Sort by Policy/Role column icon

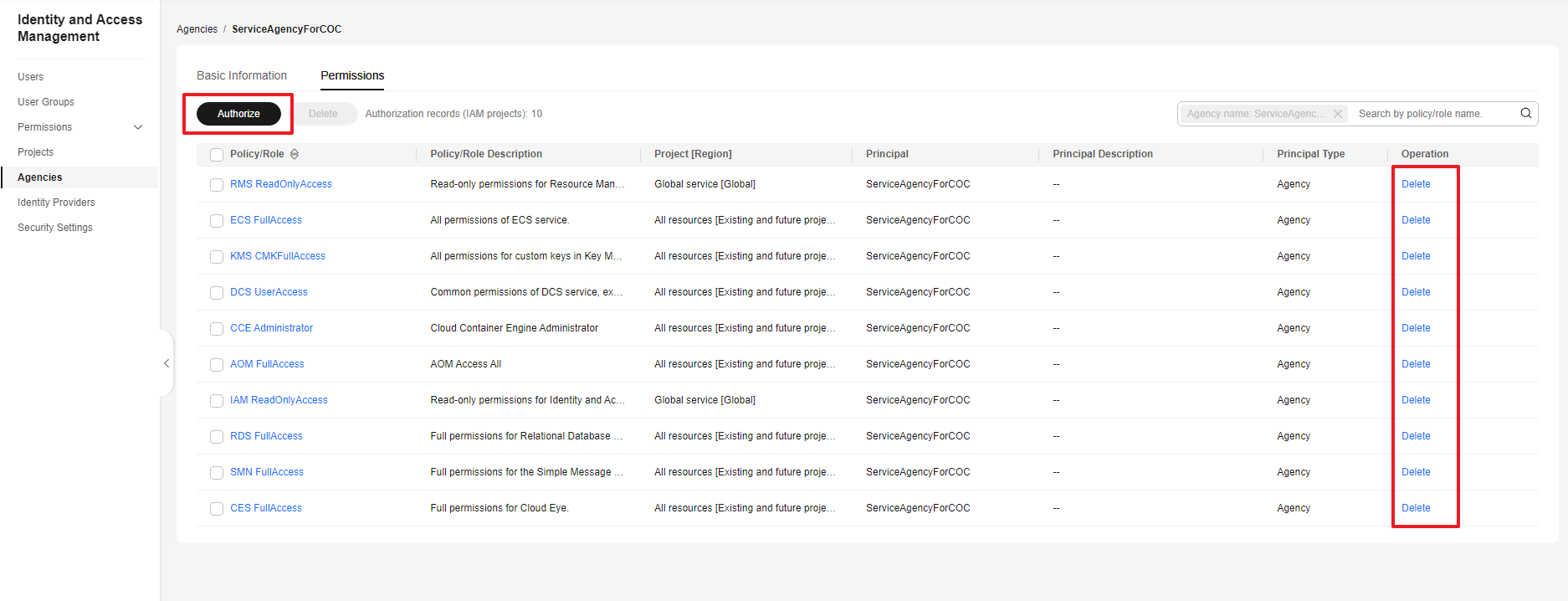tap(295, 154)
